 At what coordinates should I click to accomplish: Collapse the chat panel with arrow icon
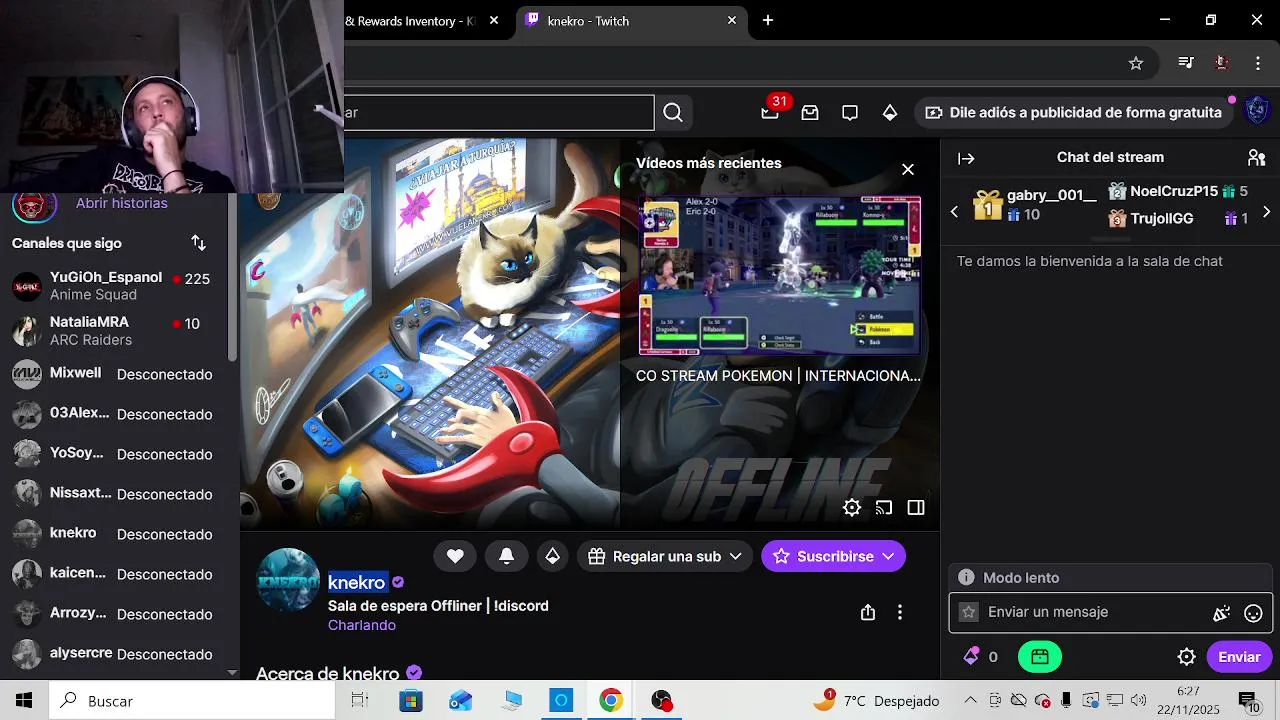(x=966, y=158)
